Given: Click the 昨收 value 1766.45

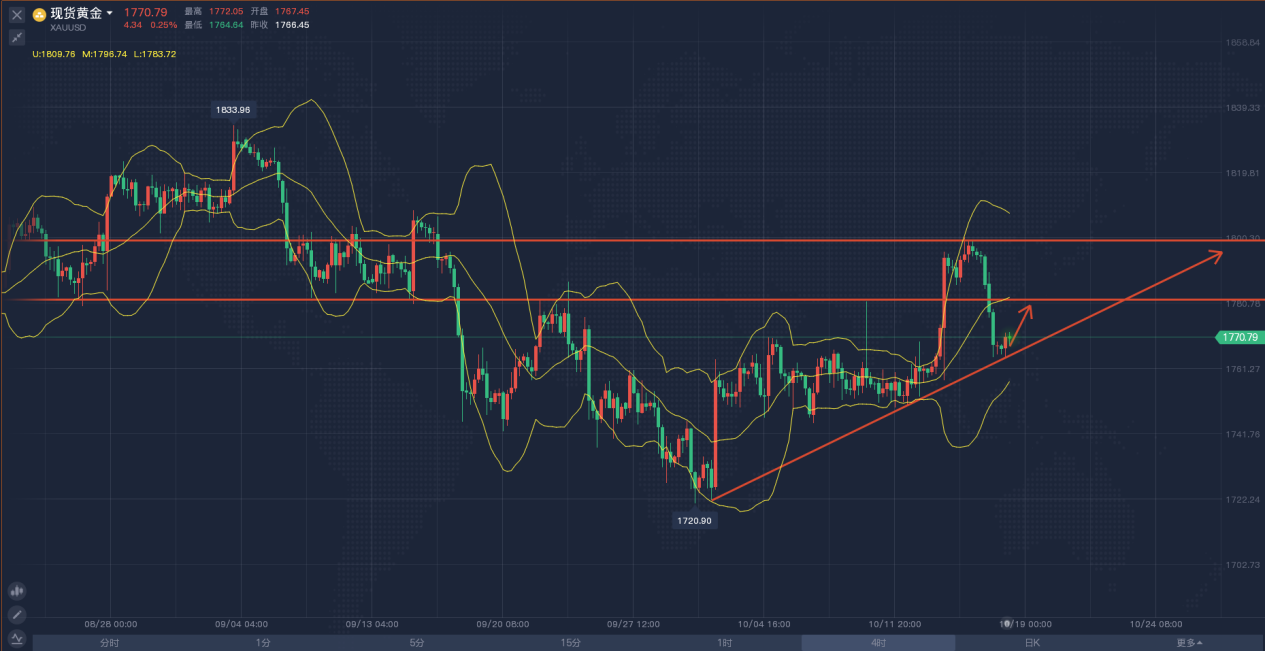Looking at the screenshot, I should [292, 25].
